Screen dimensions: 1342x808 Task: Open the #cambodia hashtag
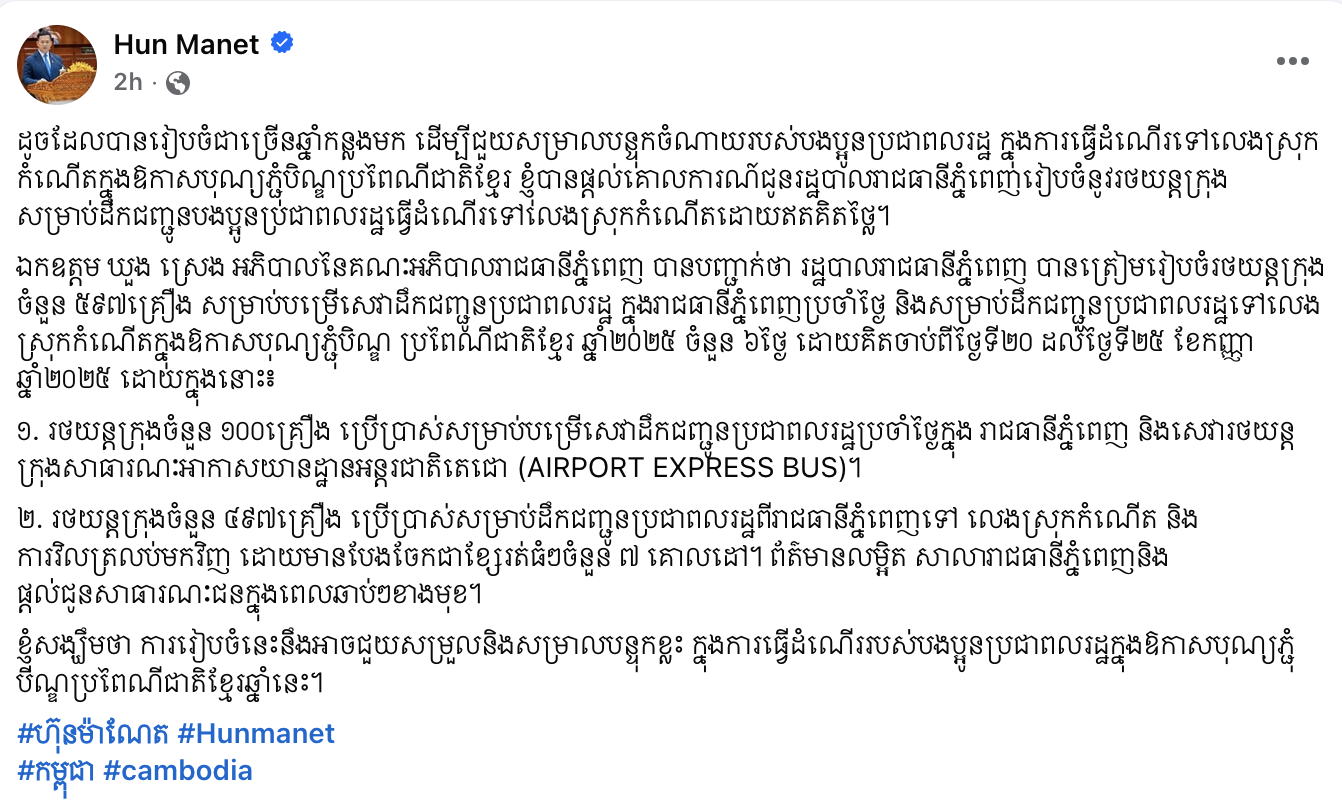coord(177,771)
